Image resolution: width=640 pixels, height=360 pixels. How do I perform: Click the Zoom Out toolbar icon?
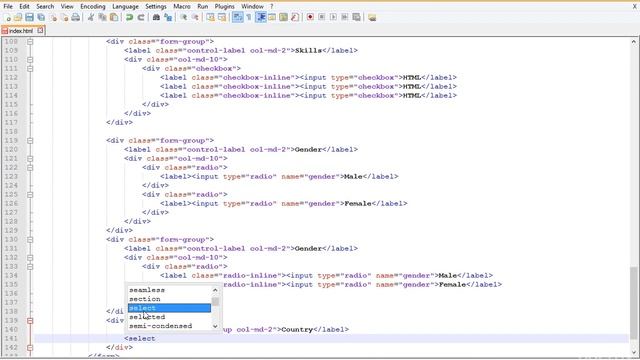[195, 18]
